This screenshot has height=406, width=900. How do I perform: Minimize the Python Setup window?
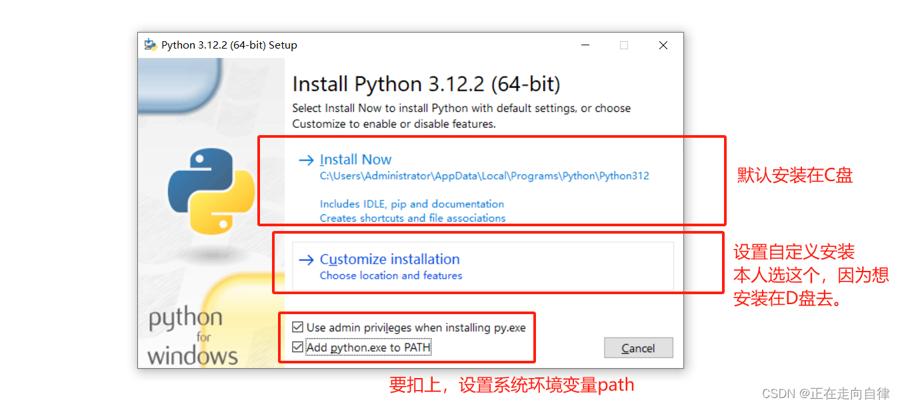point(585,45)
